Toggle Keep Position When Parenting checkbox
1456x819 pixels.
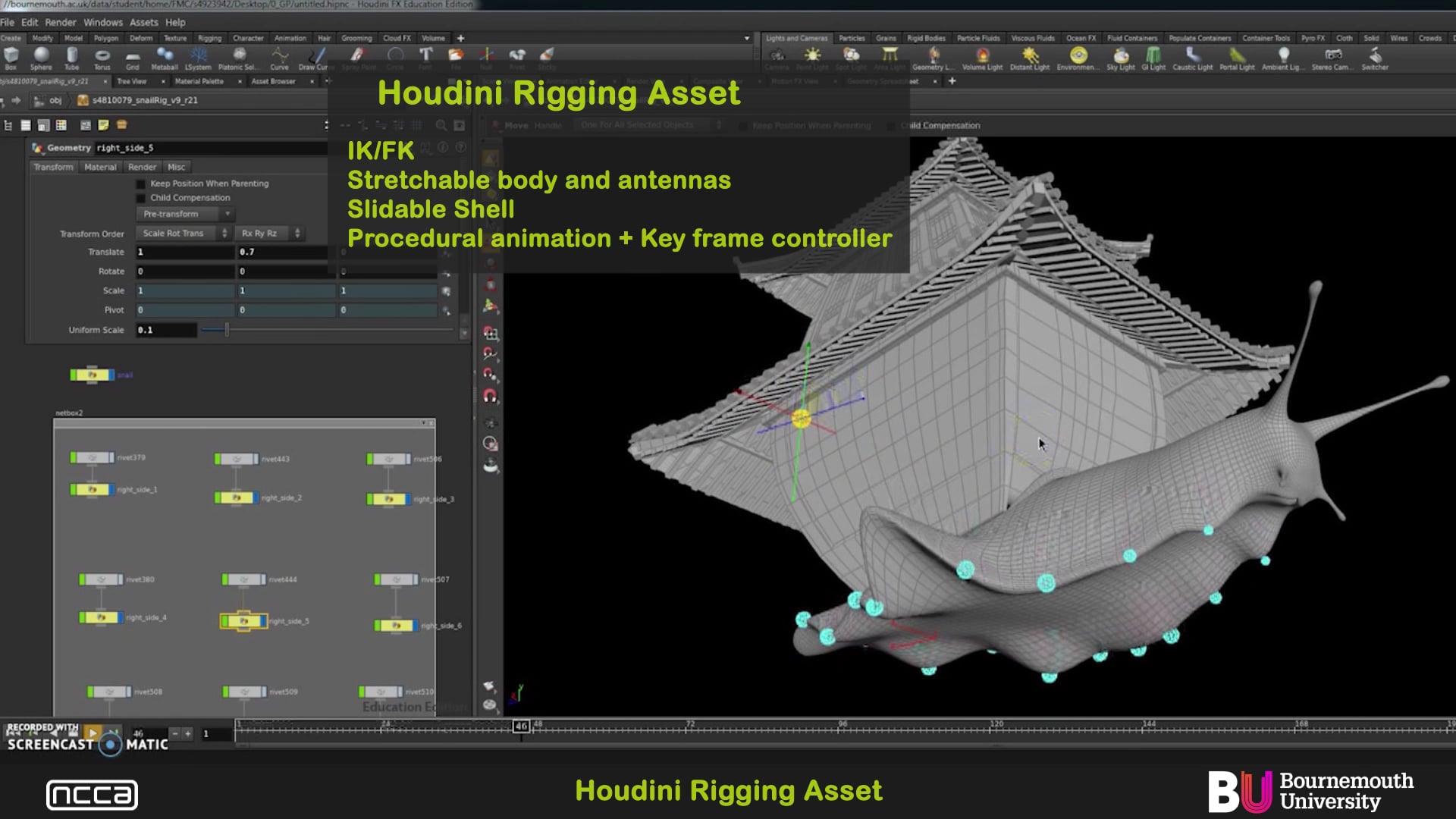(x=140, y=184)
